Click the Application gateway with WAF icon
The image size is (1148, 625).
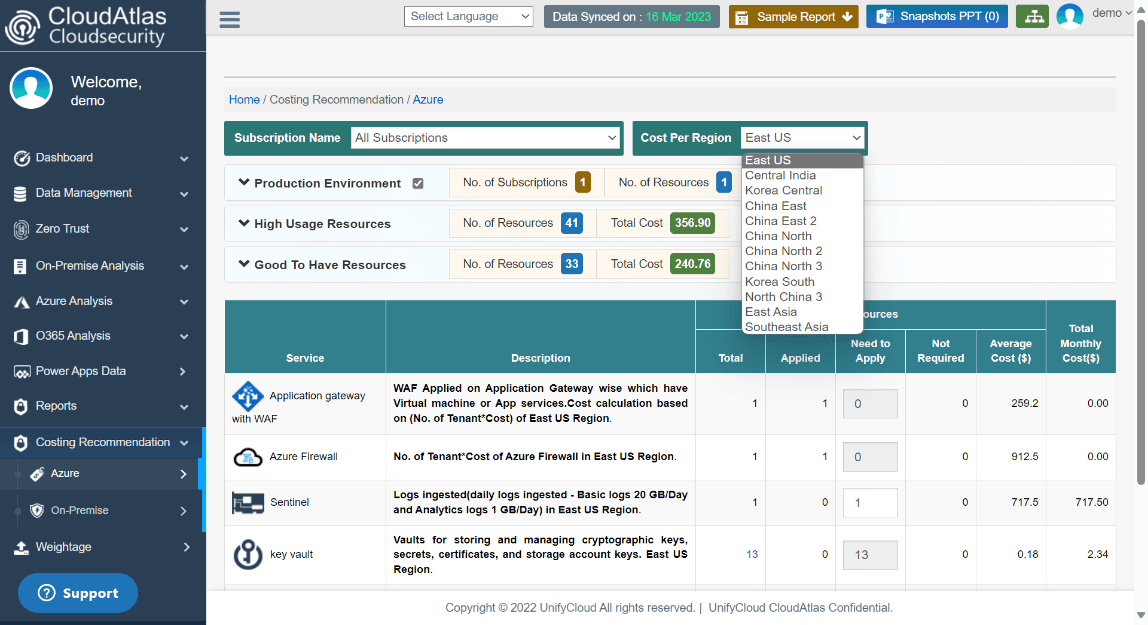click(x=247, y=396)
